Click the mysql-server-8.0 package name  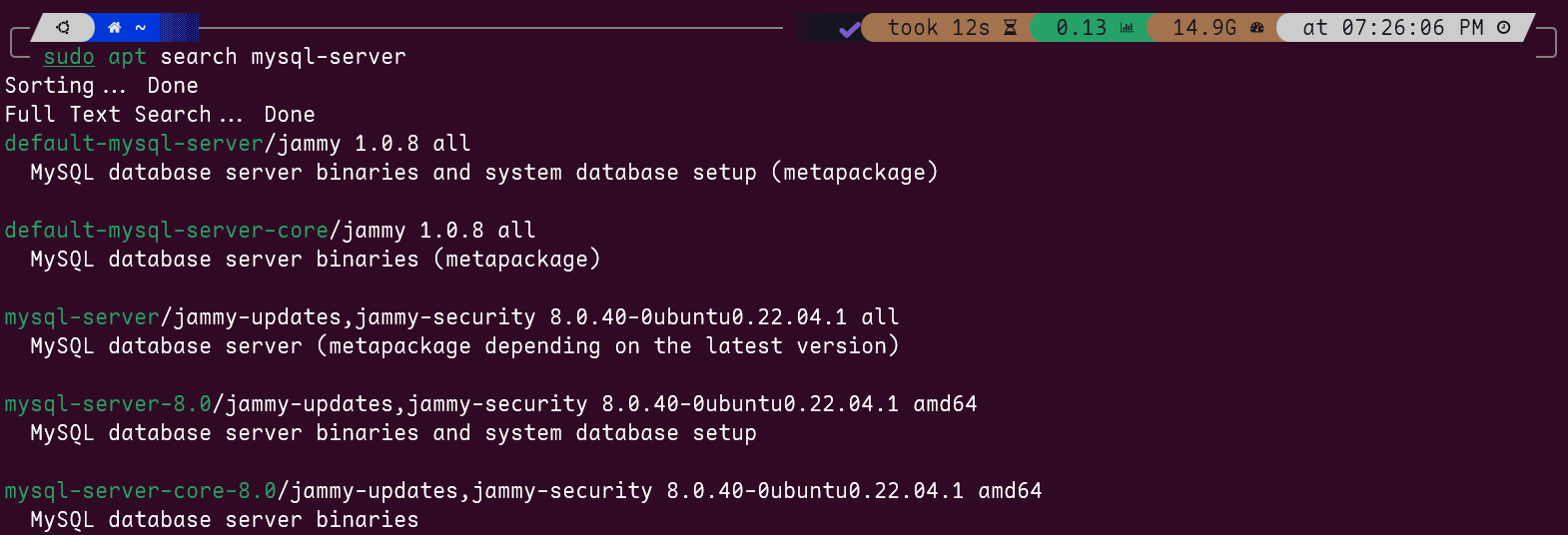click(108, 404)
